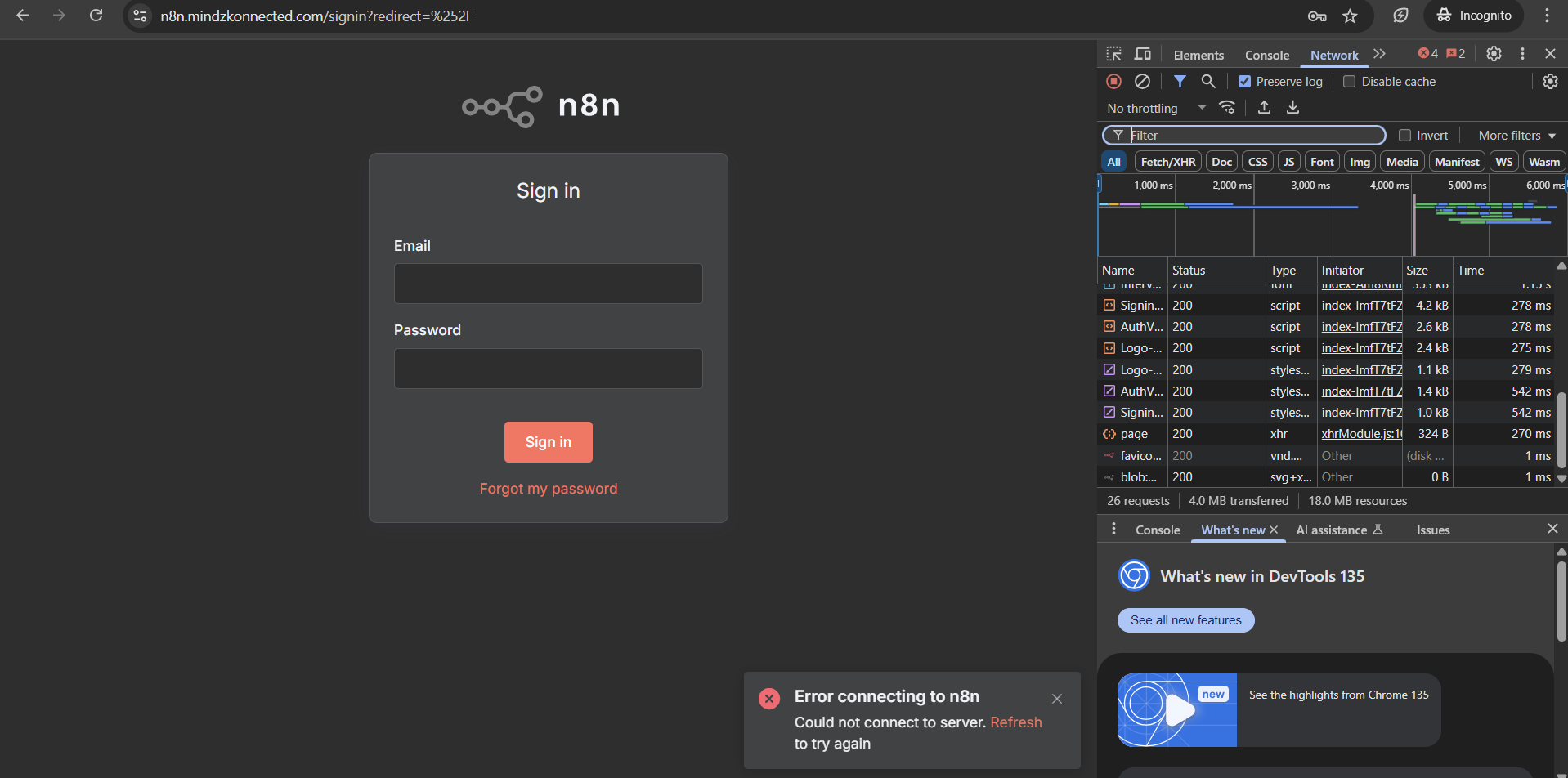Import HAR file with the upload icon
Screen dimensions: 1568x778
[1264, 107]
